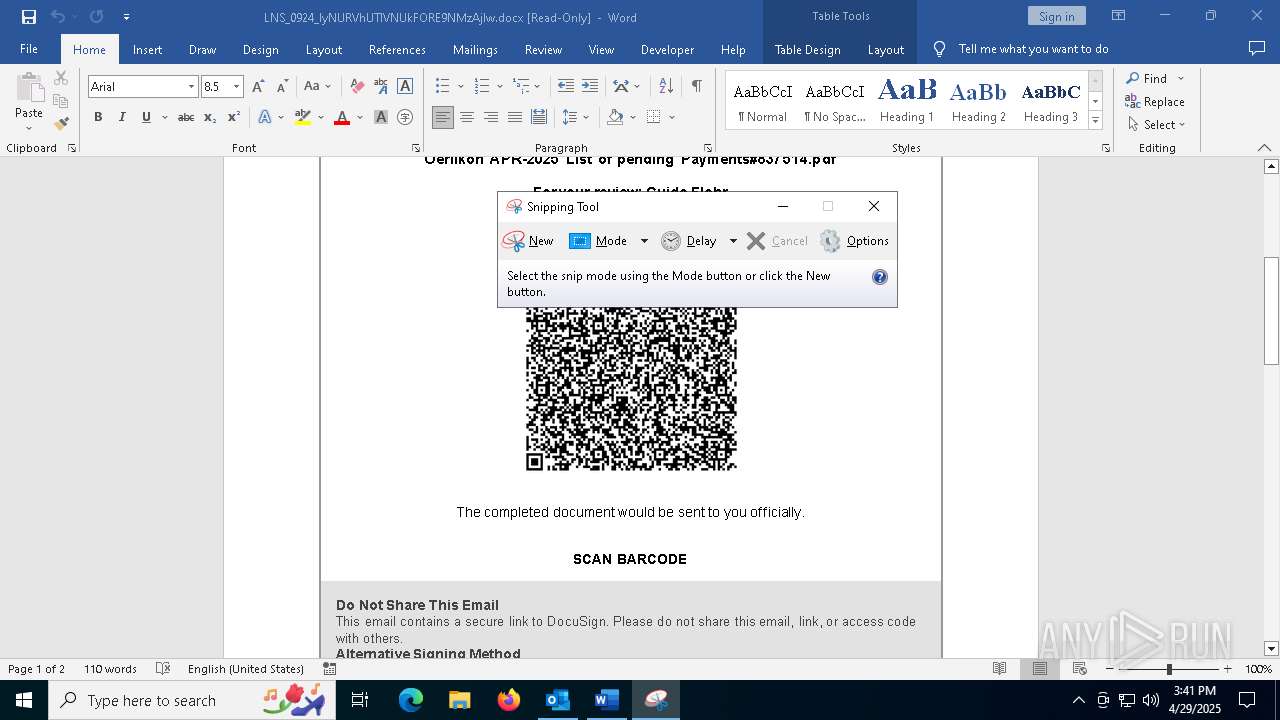Viewport: 1280px width, 720px height.
Task: Click Replace in Editing group
Action: 1155,101
